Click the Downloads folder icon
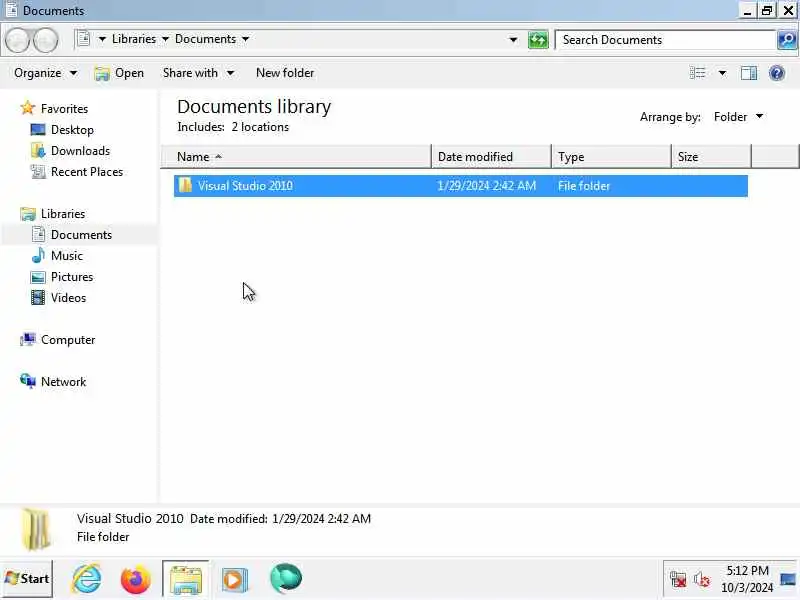 pos(38,151)
